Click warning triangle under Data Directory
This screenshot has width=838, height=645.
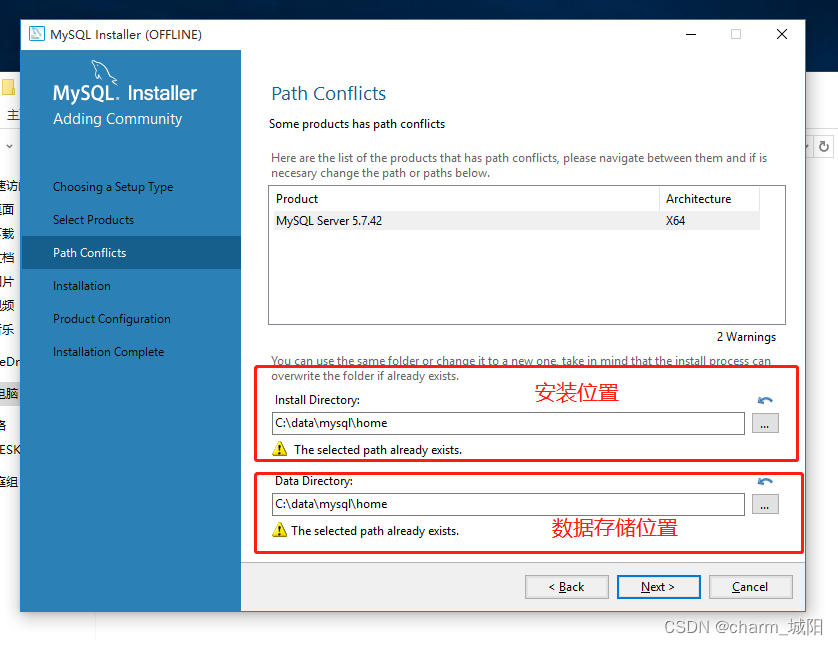pyautogui.click(x=281, y=529)
